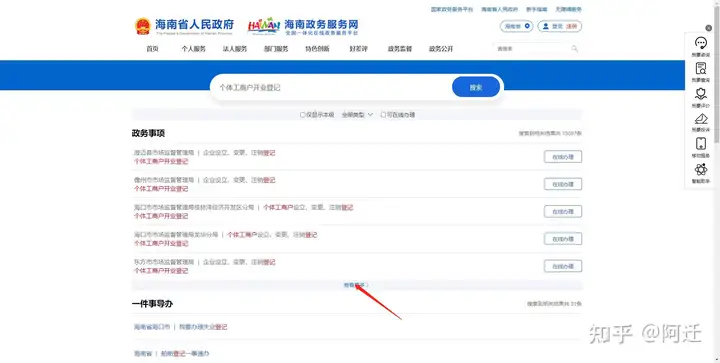Click the 海南省 location selector pill
Image resolution: width=720 pixels, height=363 pixels.
coord(517,27)
